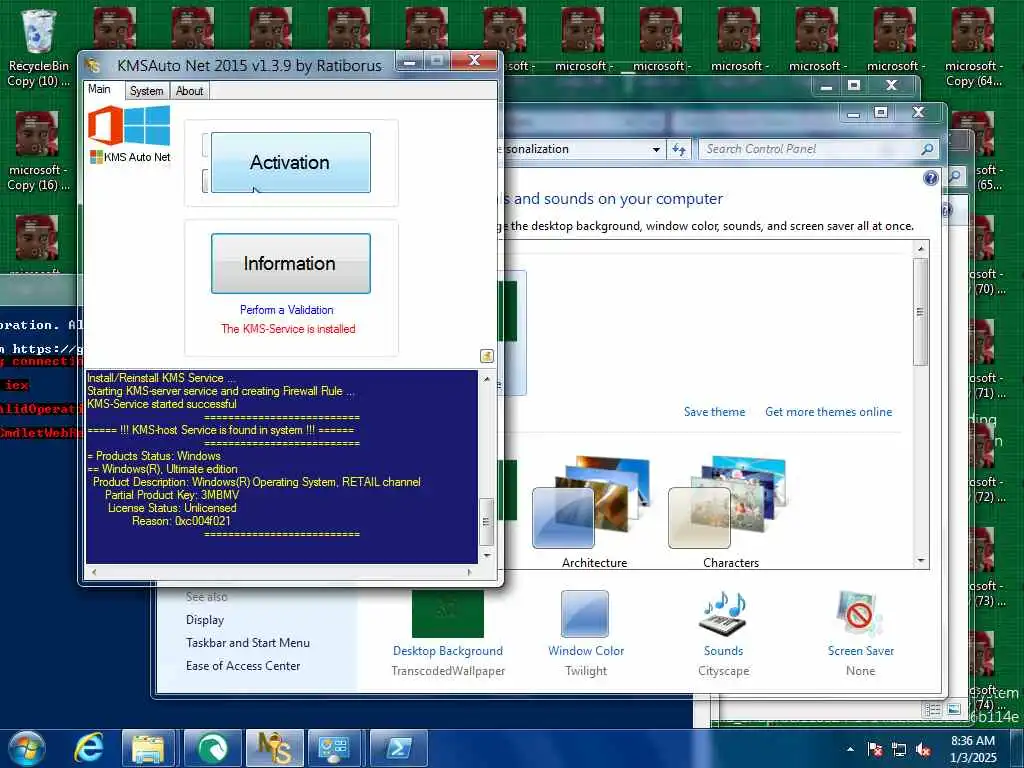1024x768 pixels.
Task: Open the Perform a Validation link
Action: click(x=287, y=310)
